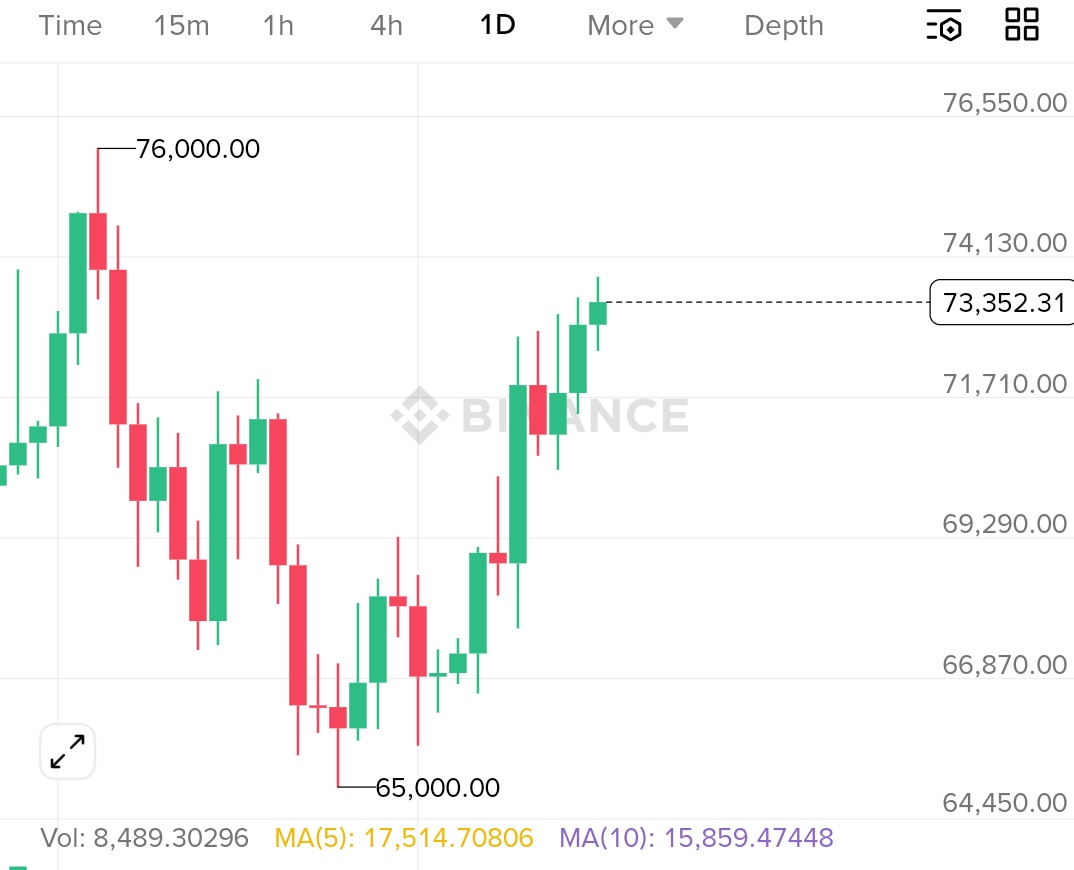Switch to the 1h interval

(x=278, y=25)
